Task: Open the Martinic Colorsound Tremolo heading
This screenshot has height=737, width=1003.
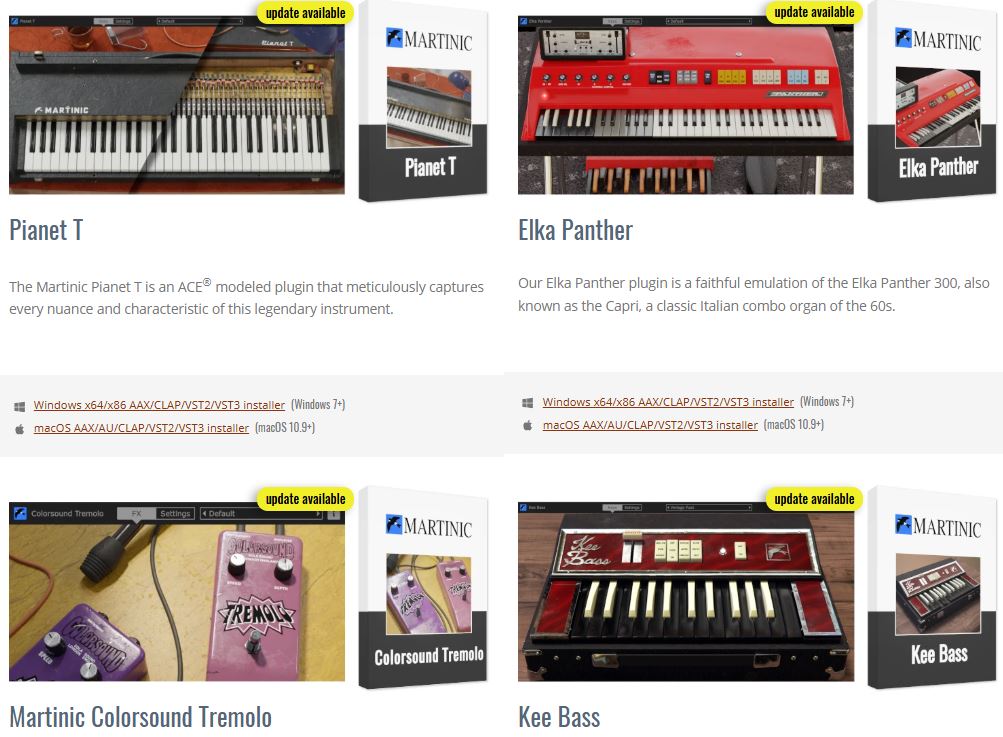Action: point(140,717)
